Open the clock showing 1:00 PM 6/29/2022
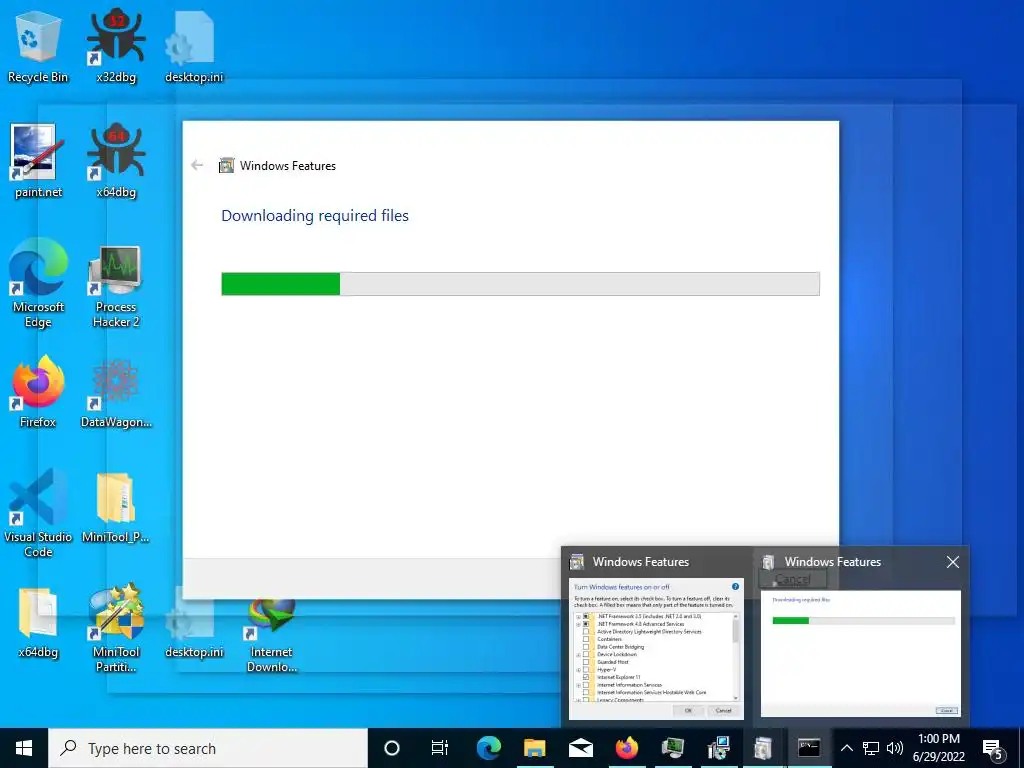 939,748
